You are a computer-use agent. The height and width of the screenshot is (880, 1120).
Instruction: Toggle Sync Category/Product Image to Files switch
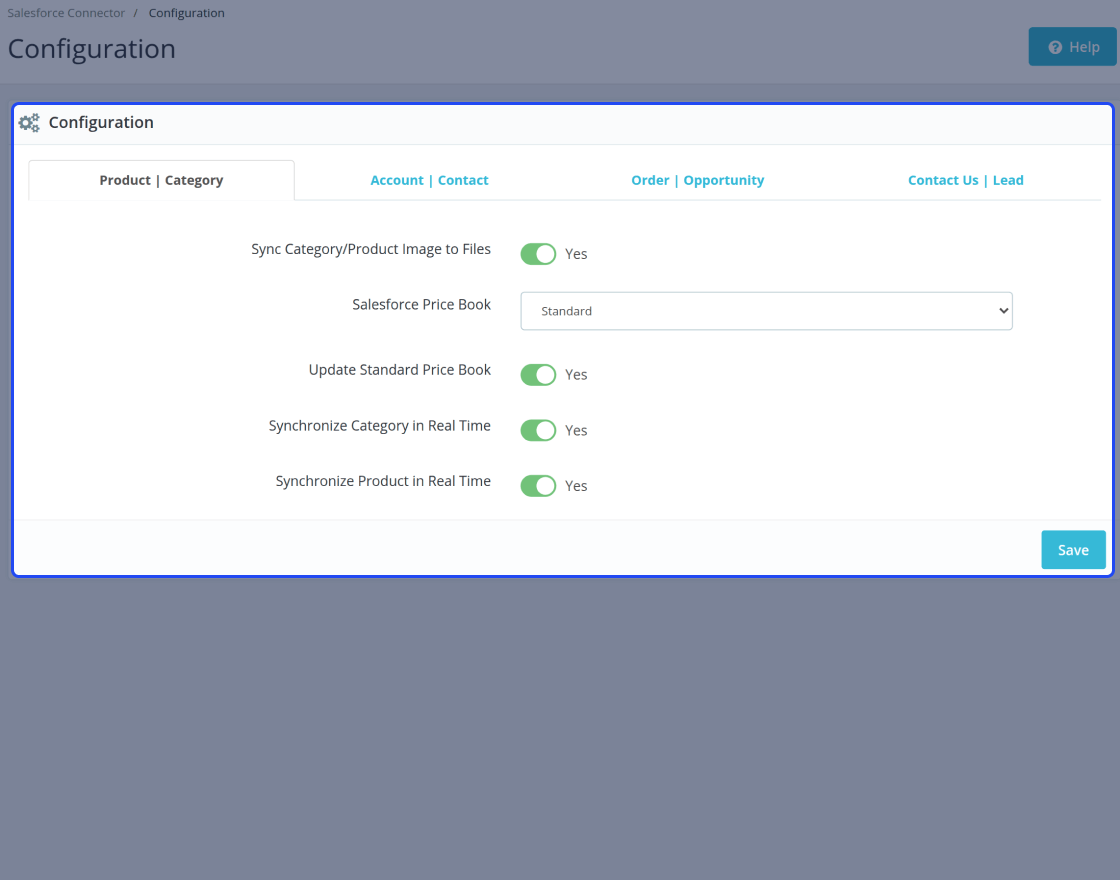538,254
